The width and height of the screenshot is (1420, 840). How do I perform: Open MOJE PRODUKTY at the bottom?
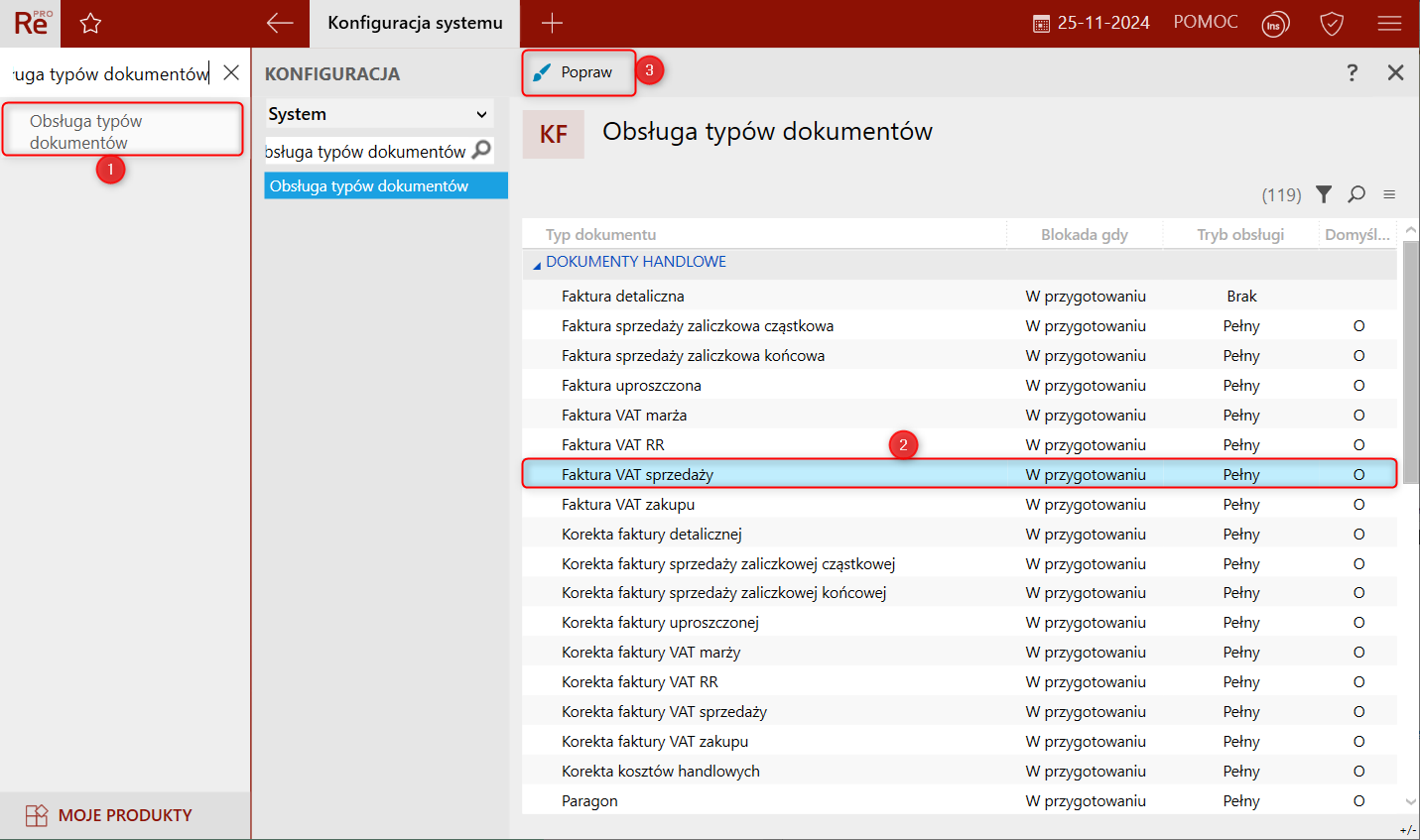pos(125,815)
